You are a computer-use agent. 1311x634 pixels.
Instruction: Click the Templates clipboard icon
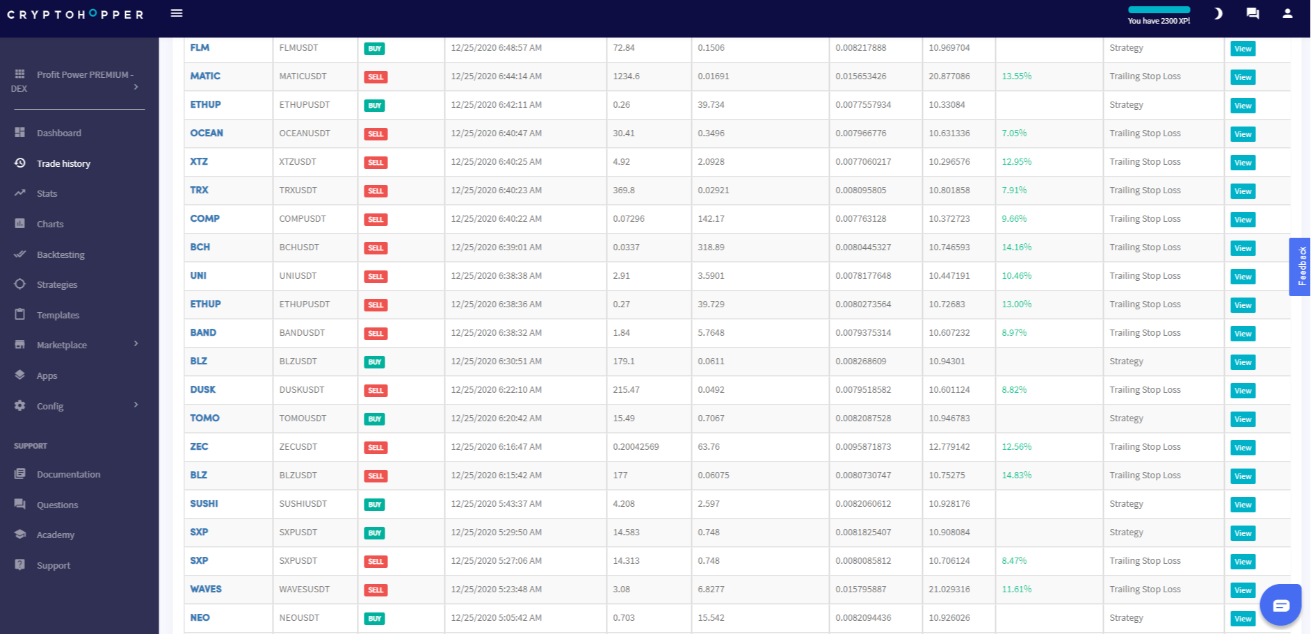pos(19,315)
